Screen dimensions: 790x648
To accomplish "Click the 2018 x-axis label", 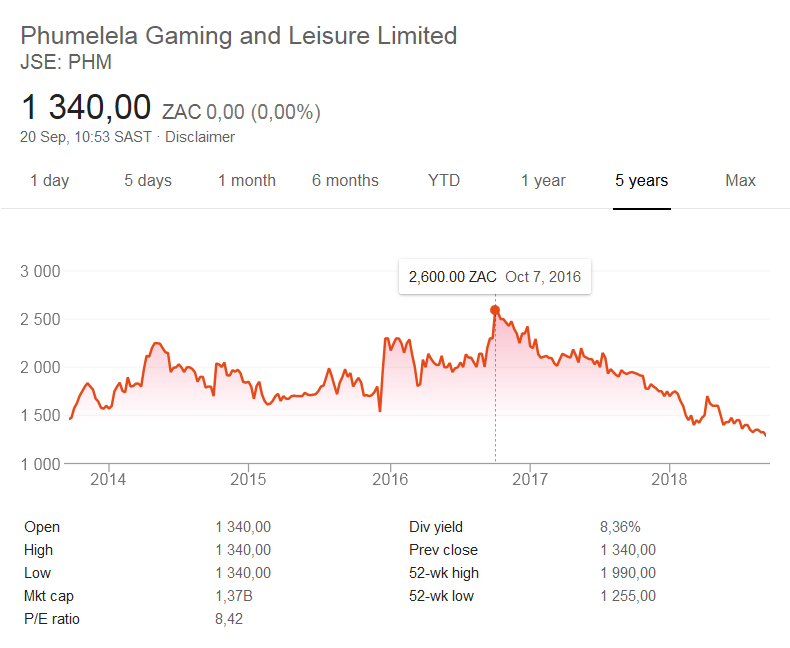I will click(670, 479).
